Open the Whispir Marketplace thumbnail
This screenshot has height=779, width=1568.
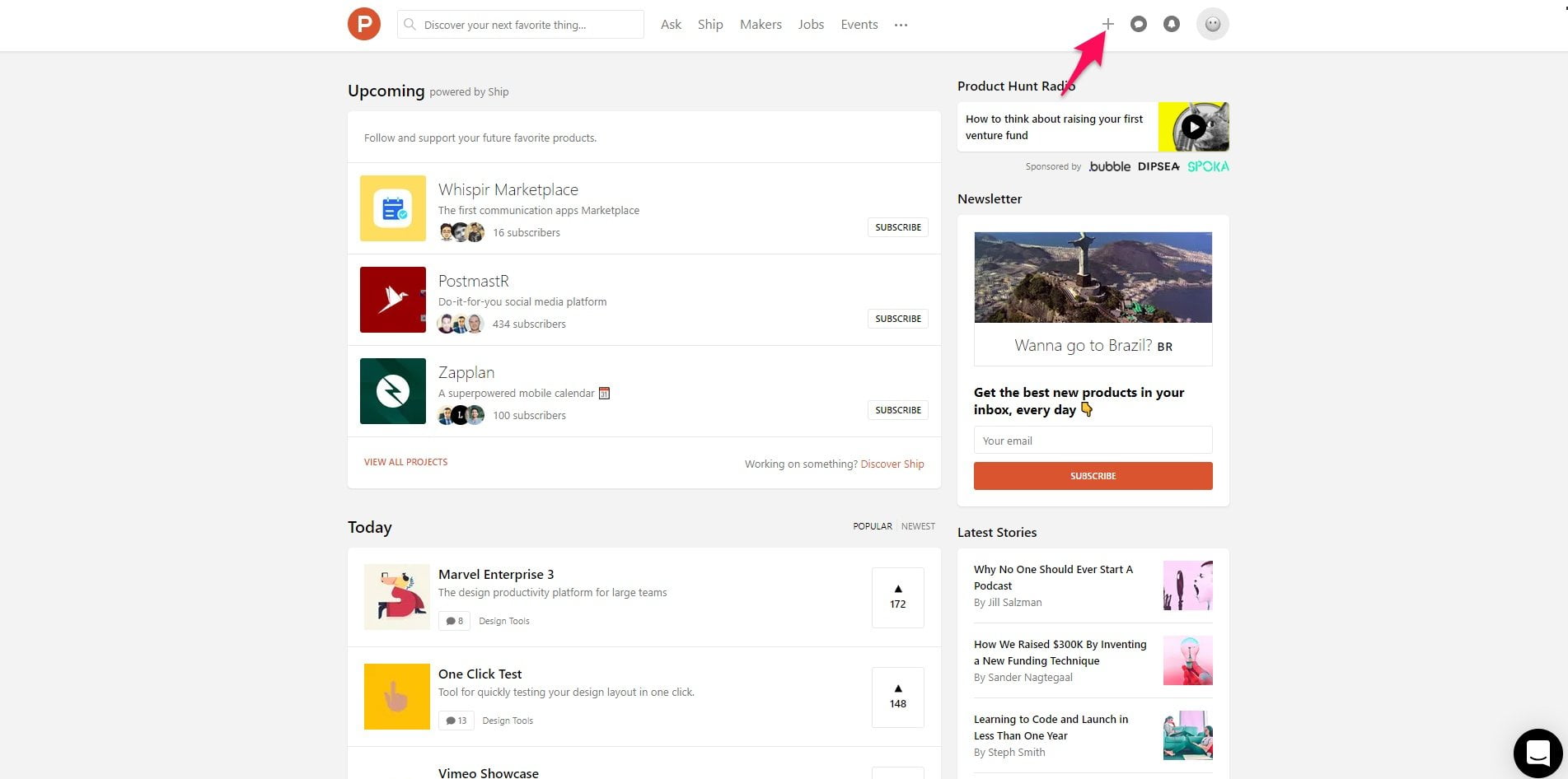click(x=393, y=208)
